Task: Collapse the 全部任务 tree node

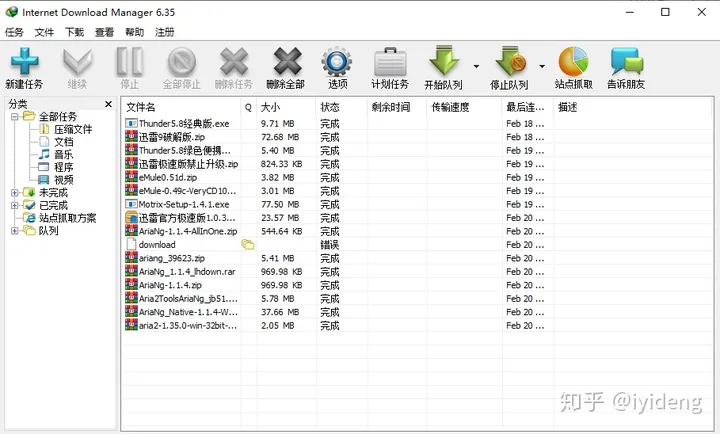Action: [x=15, y=117]
